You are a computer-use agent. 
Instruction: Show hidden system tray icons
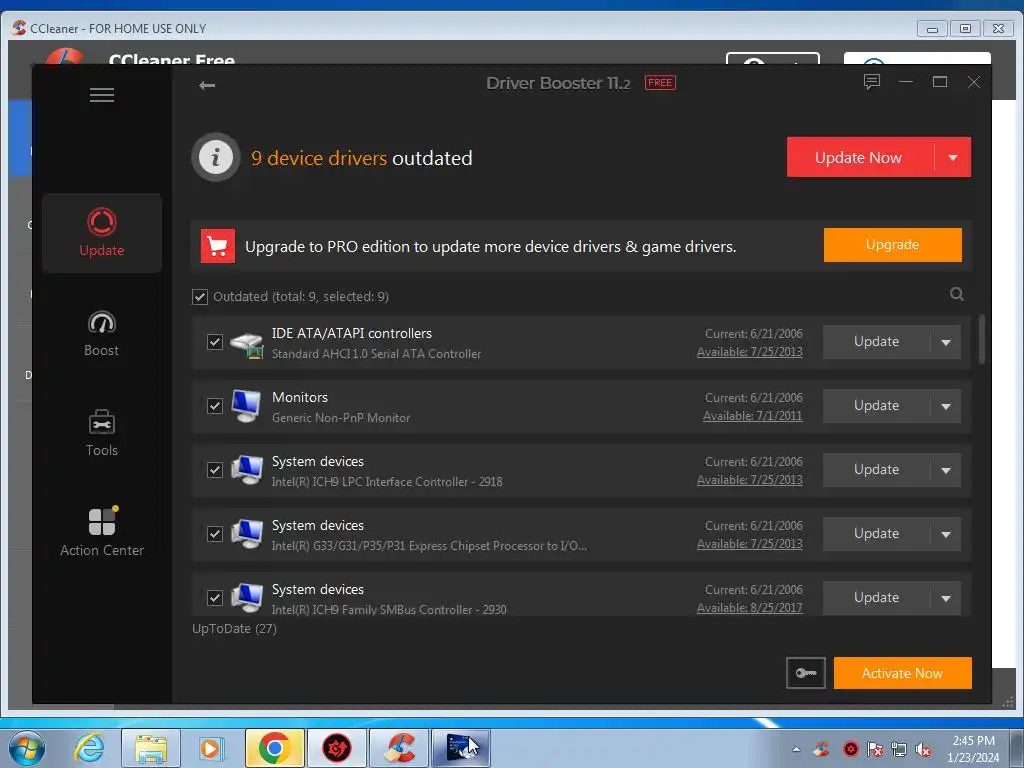pyautogui.click(x=796, y=749)
